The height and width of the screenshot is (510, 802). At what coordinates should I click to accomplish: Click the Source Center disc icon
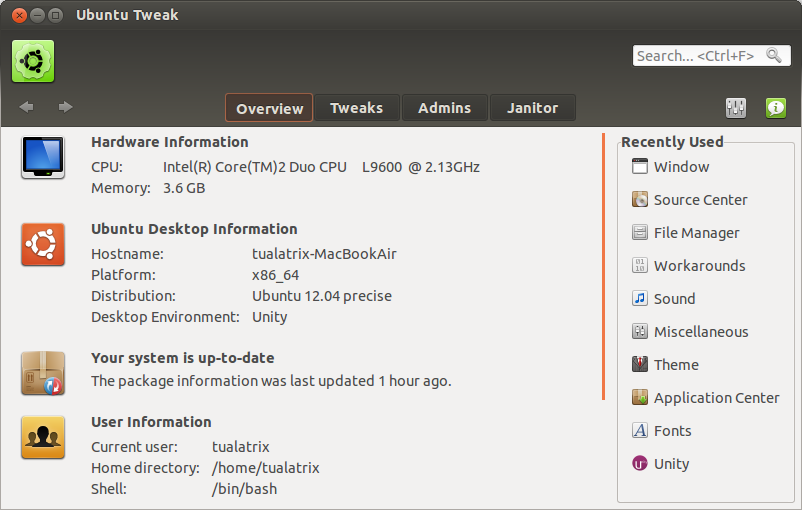[x=640, y=199]
